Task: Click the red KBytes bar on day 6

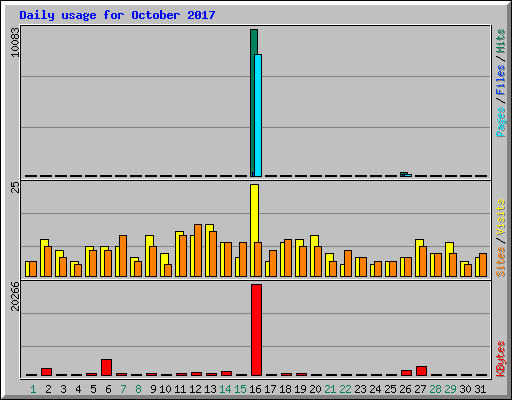Action: pos(106,367)
